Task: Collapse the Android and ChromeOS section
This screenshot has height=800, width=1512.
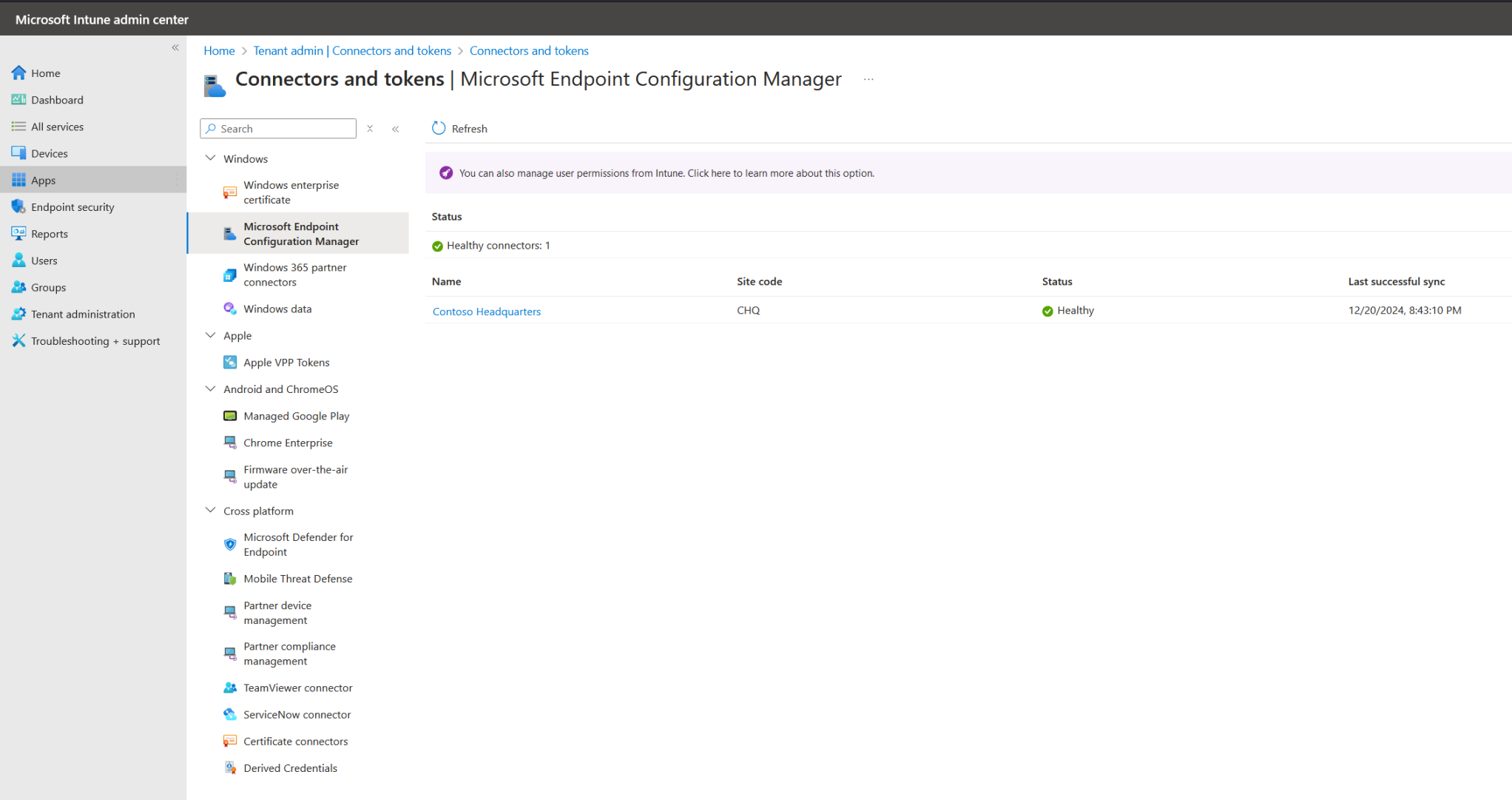Action: pos(210,389)
